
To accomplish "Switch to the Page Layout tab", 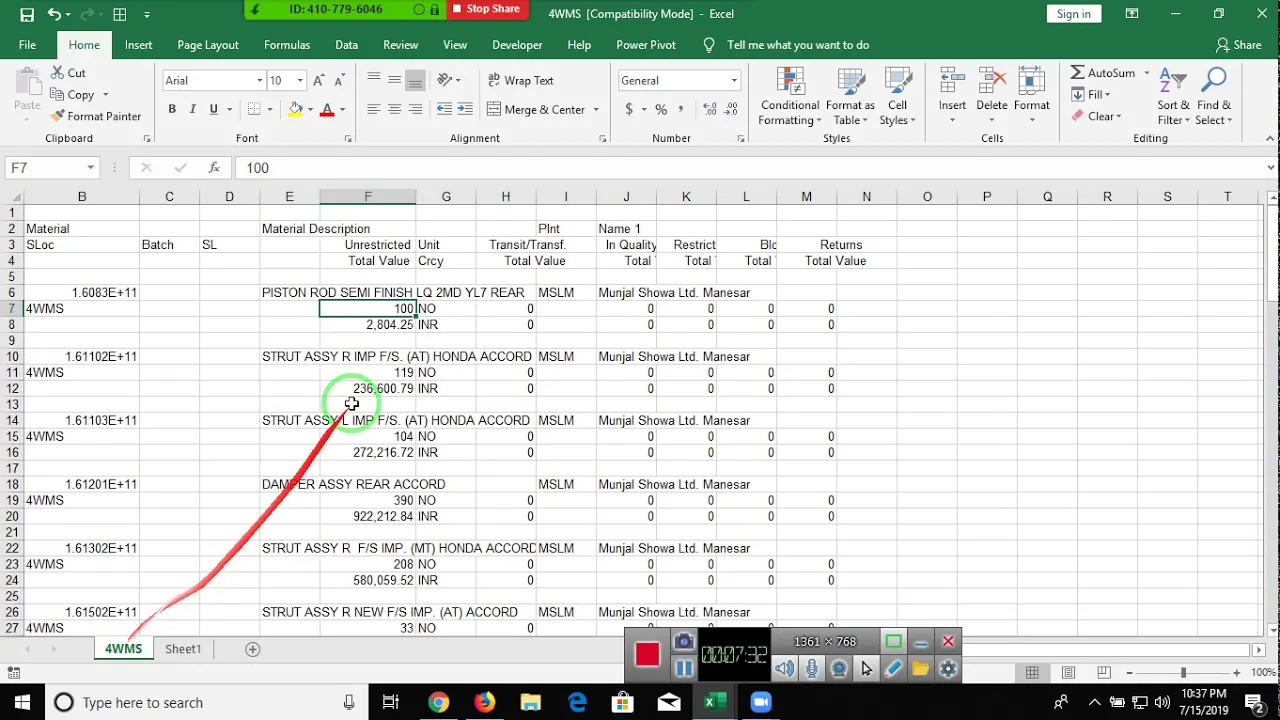I will [x=208, y=45].
